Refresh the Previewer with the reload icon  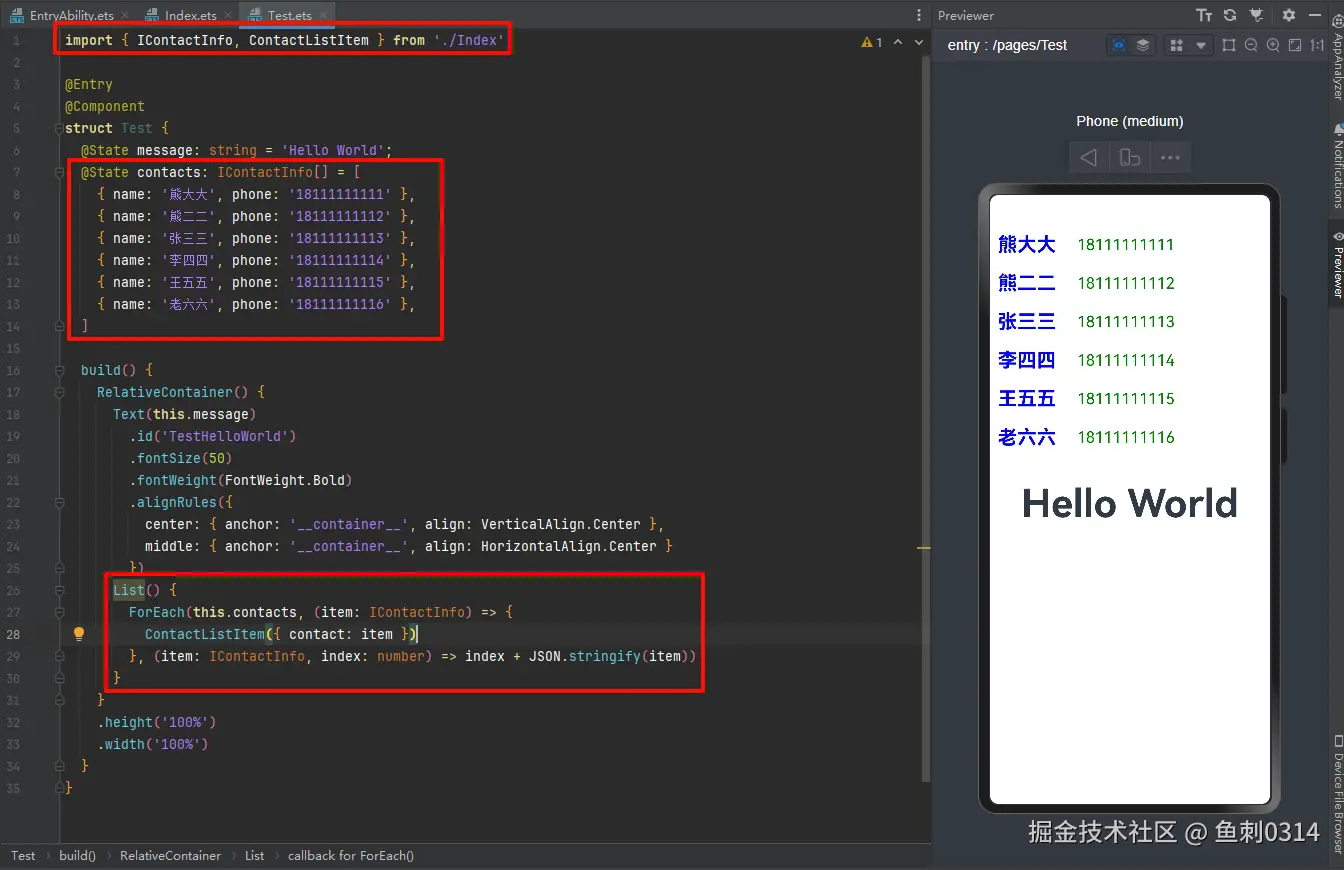point(1230,15)
